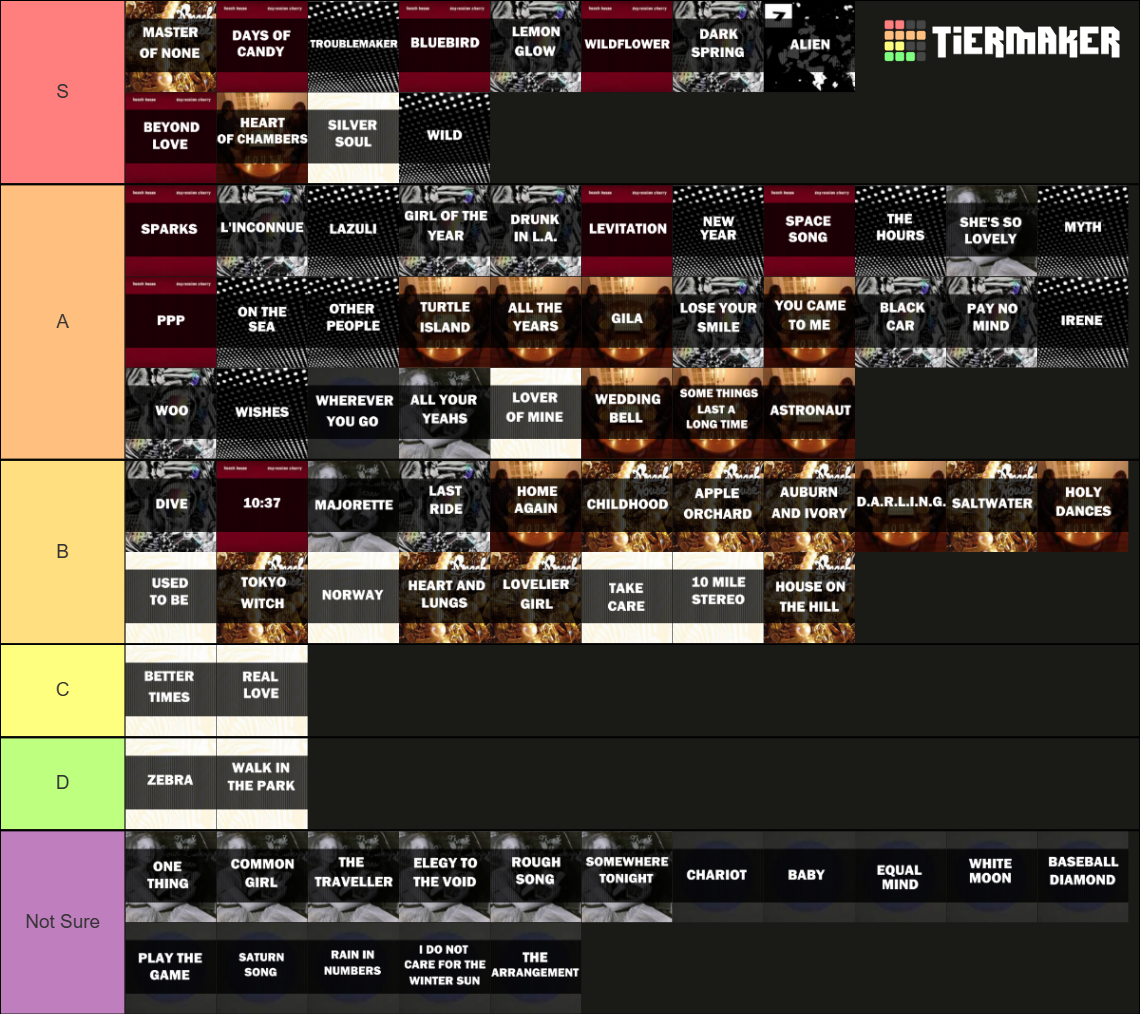Image resolution: width=1140 pixels, height=1014 pixels.
Task: Select the Beyond Love tile
Action: [171, 137]
